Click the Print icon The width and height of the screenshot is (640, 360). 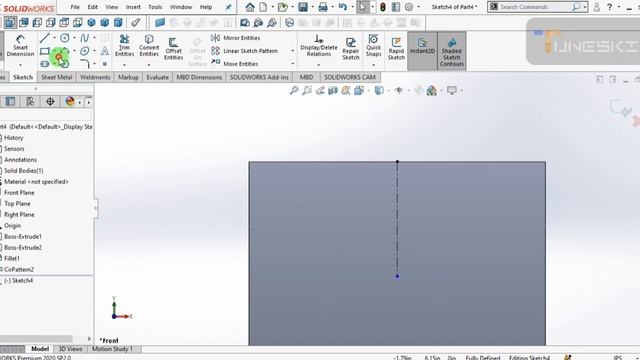322,7
